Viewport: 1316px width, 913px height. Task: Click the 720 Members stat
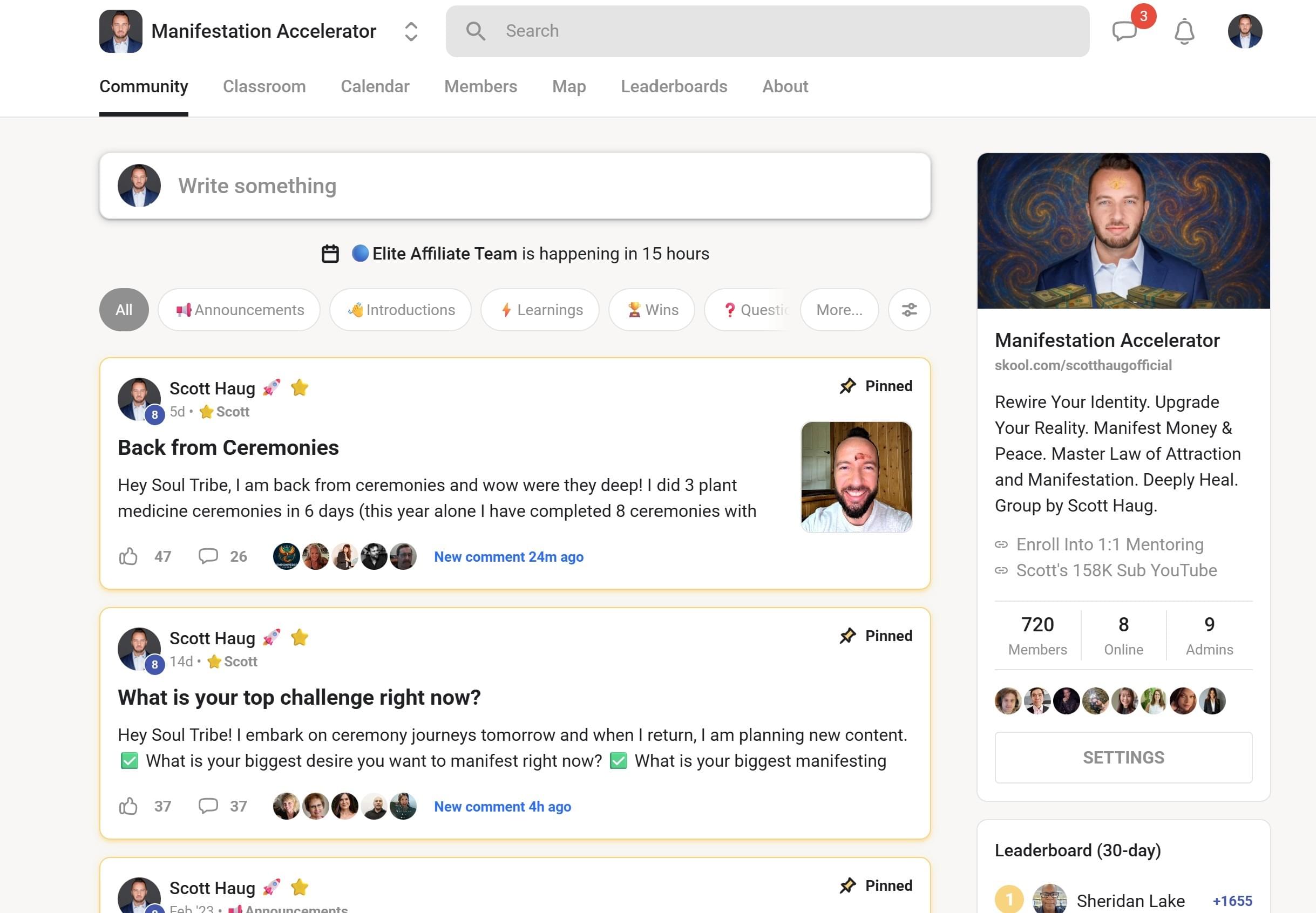point(1037,635)
